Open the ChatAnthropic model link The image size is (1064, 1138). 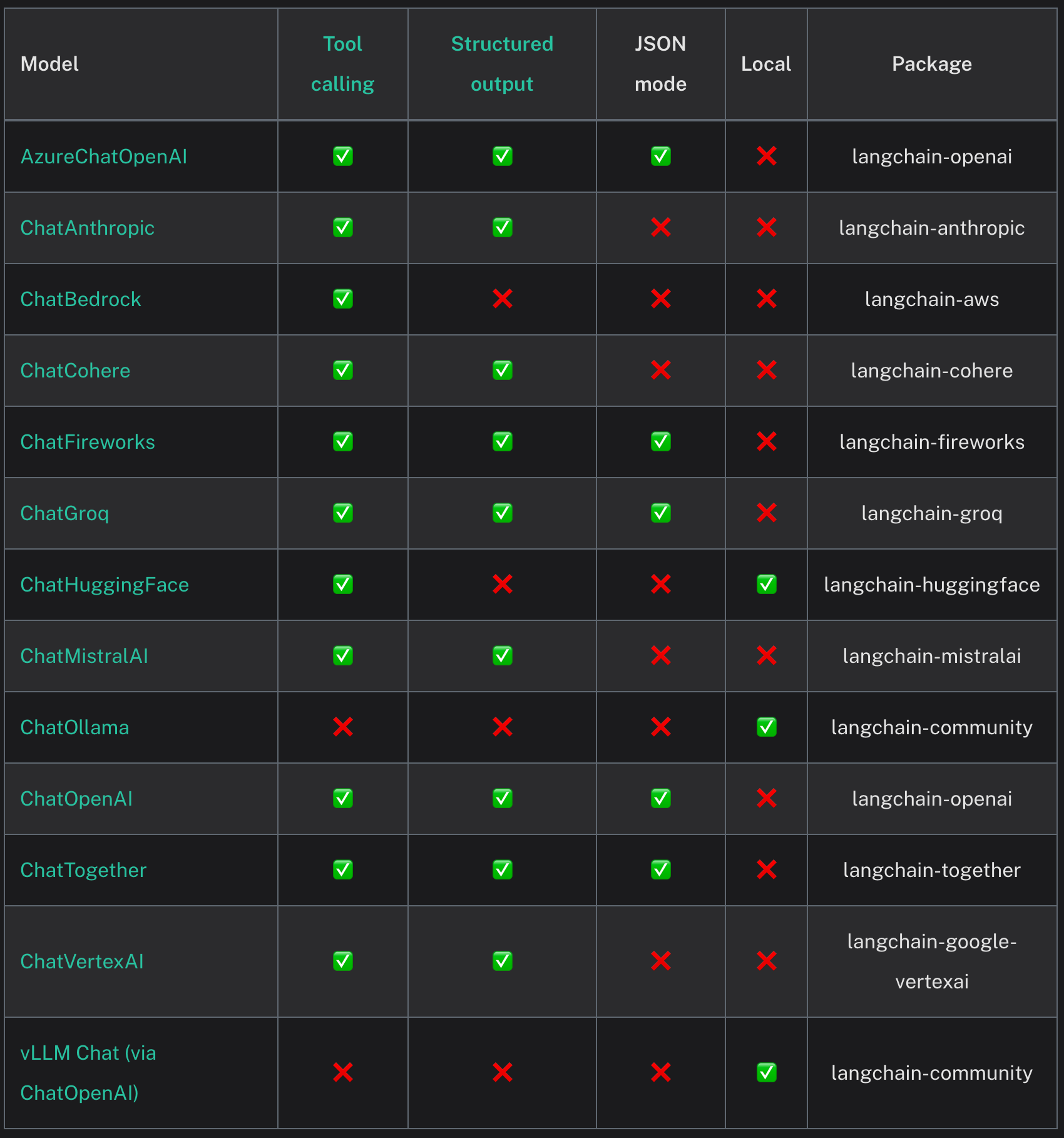point(88,227)
